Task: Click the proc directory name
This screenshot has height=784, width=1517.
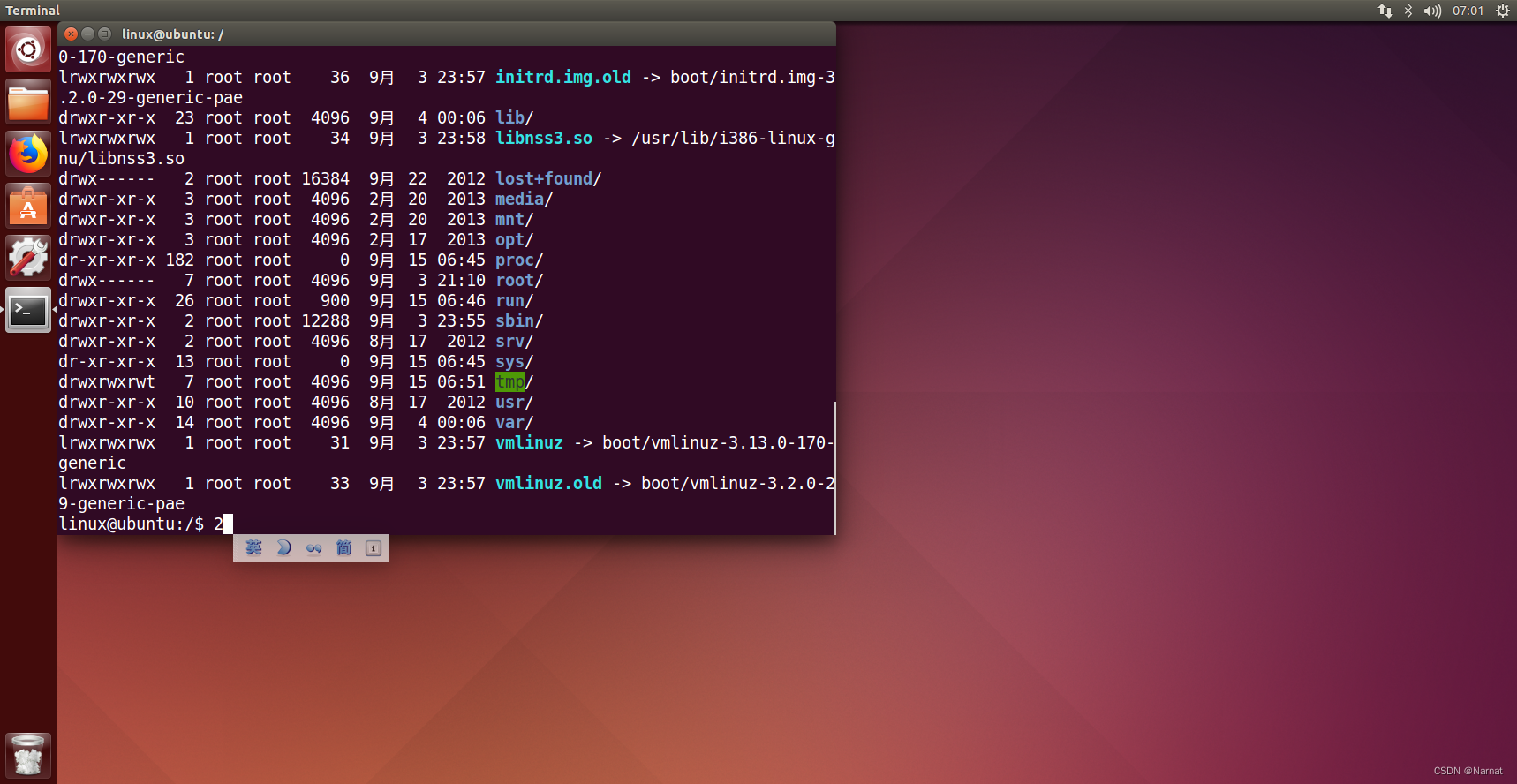Action: pos(515,260)
